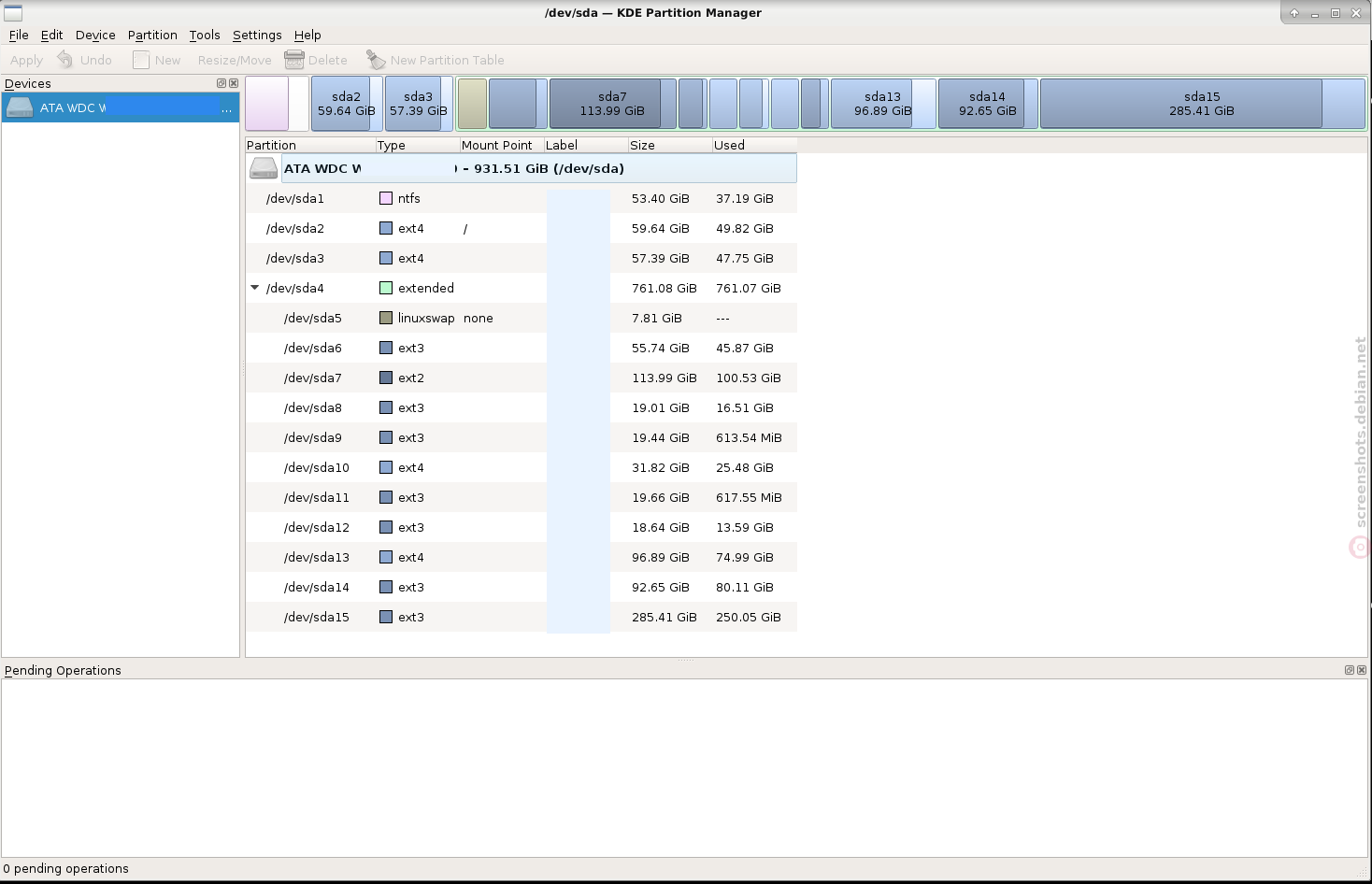
Task: Select the /dev/sda11 row
Action: coord(522,497)
